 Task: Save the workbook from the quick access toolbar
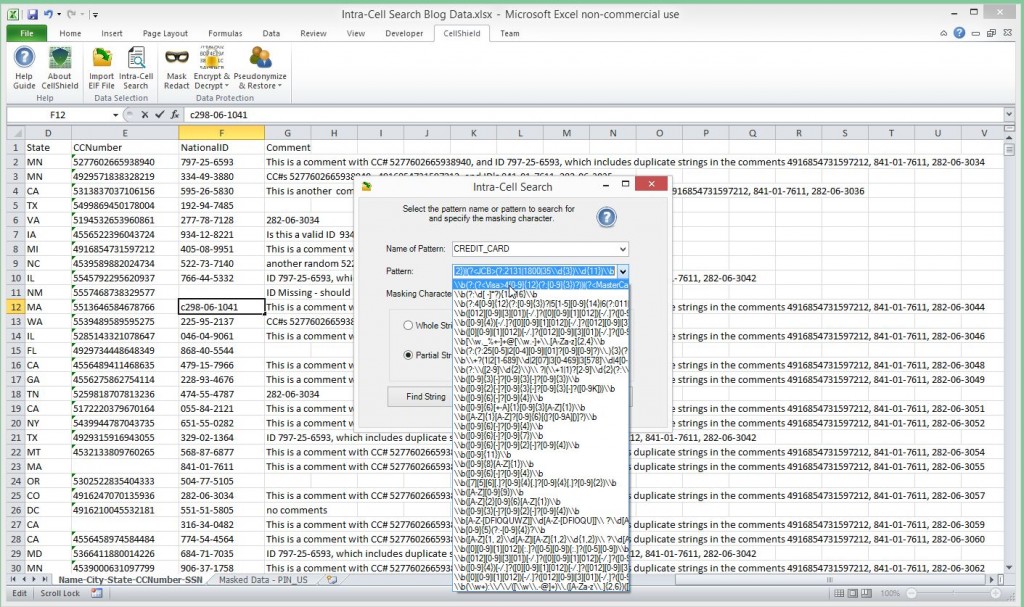click(x=33, y=14)
